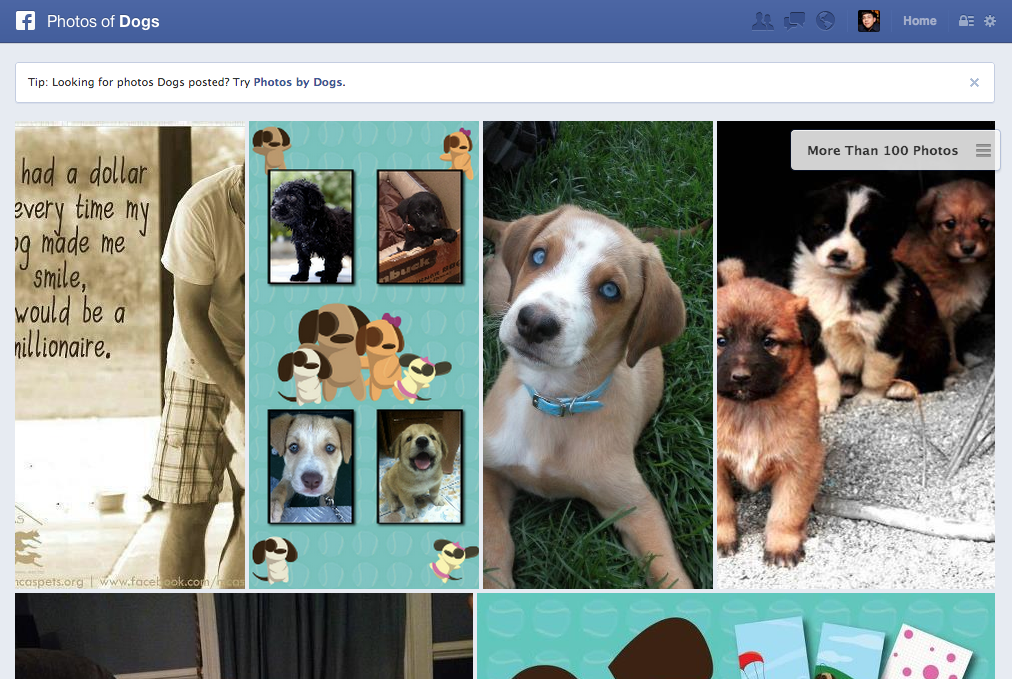This screenshot has height=679, width=1012.
Task: Open the teal parachute cartoon photo
Action: point(736,636)
